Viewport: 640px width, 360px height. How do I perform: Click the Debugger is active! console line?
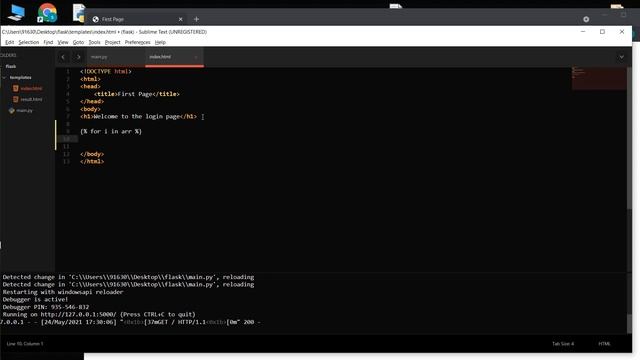click(x=35, y=300)
